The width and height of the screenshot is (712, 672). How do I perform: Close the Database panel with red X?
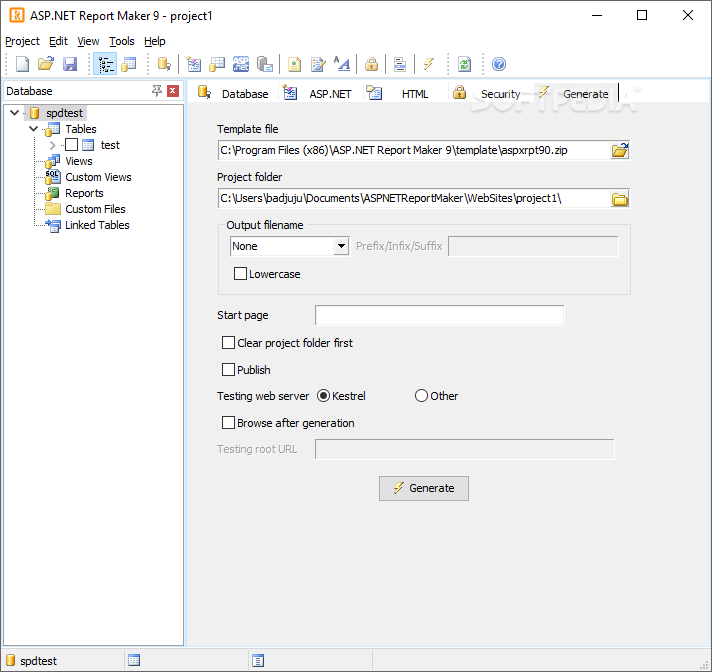(x=173, y=91)
